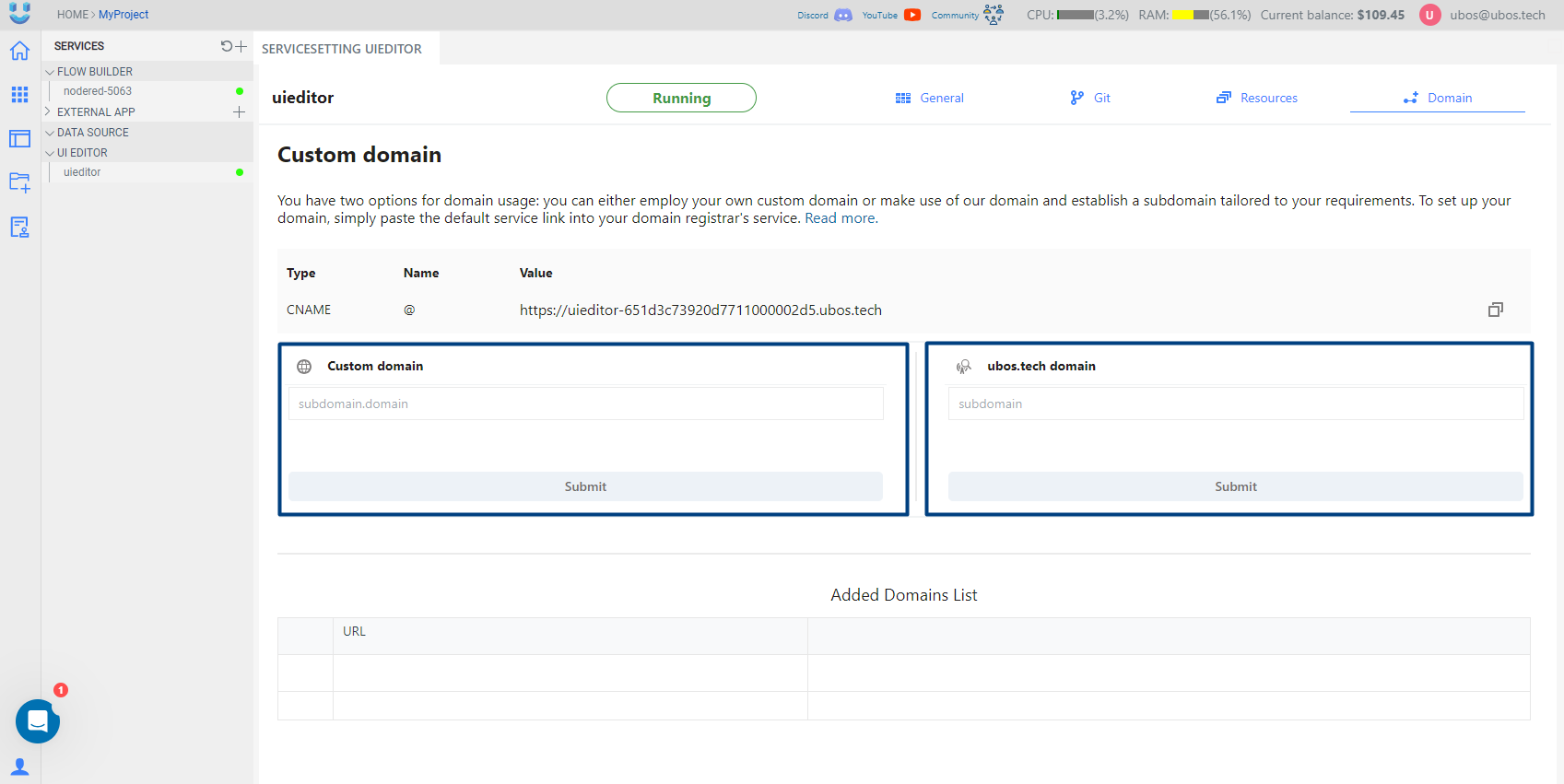Switch to the Git tab
Screen dimensions: 1564x784
1090,98
